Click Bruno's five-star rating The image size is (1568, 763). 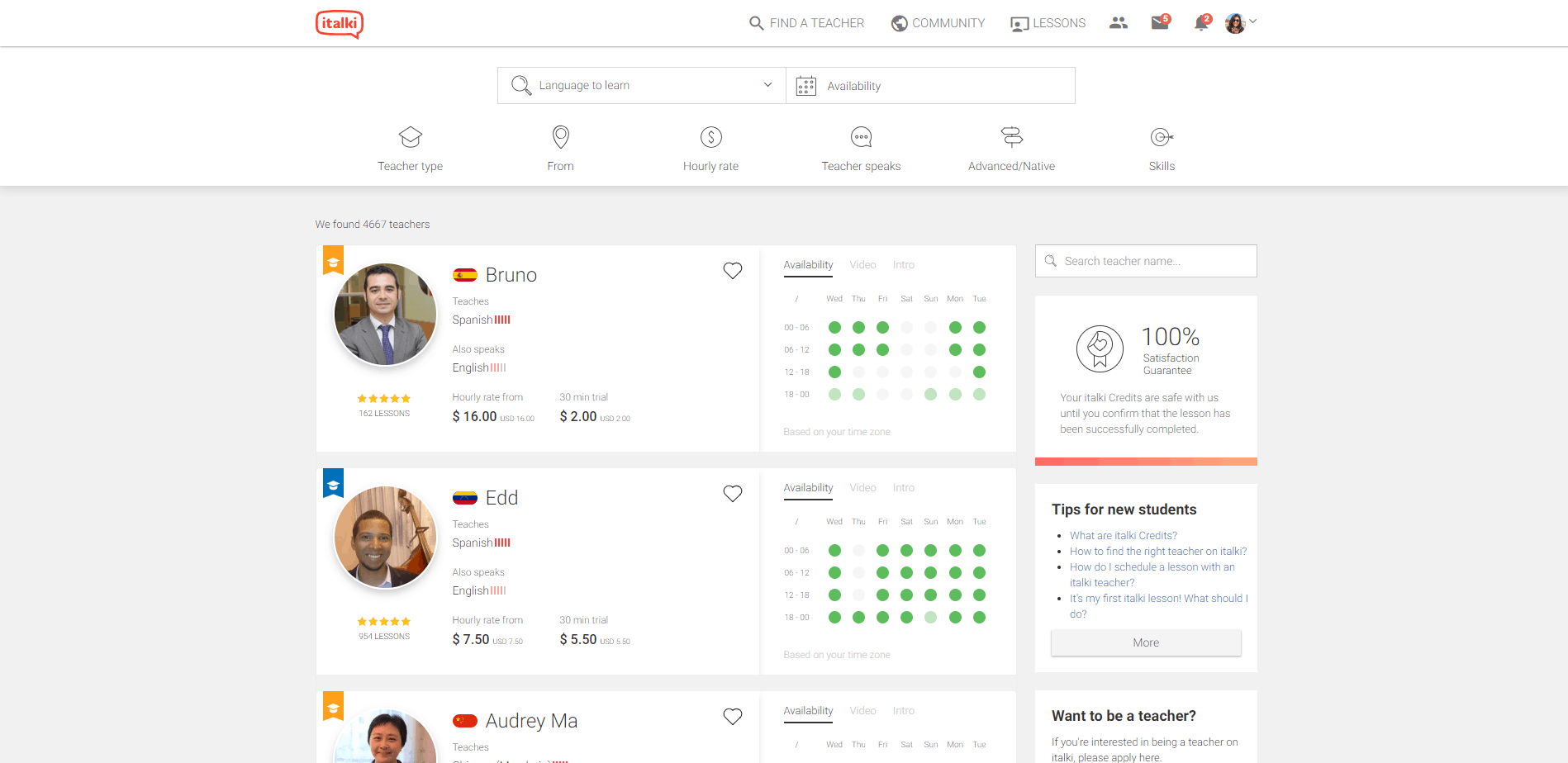384,399
